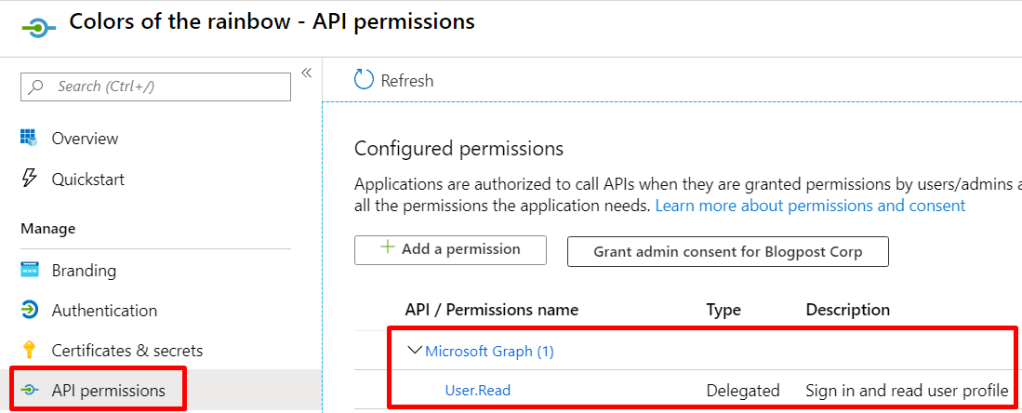This screenshot has width=1022, height=413.
Task: Click the Colors of the rainbow app icon
Action: coord(36,27)
